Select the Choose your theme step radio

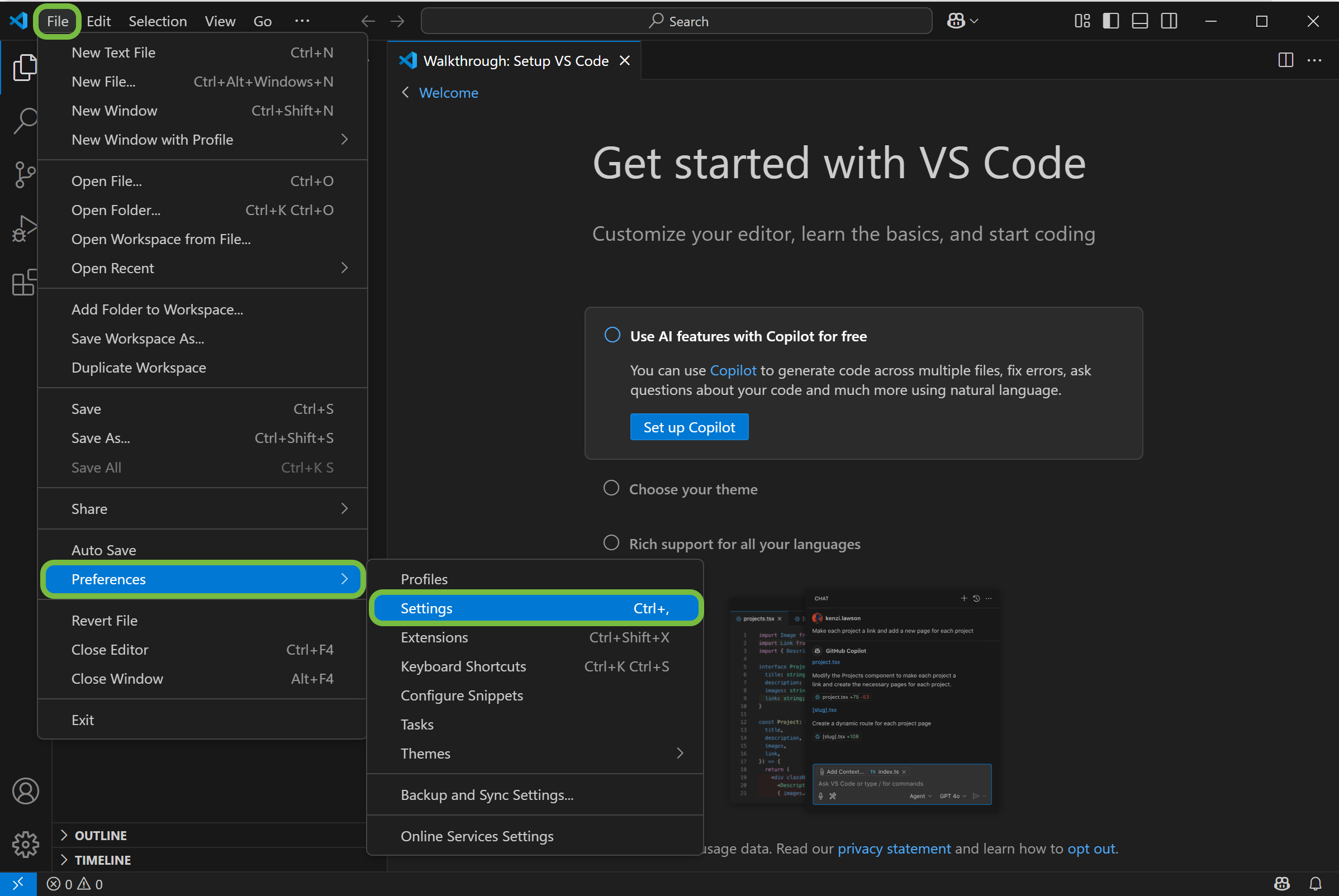click(611, 488)
